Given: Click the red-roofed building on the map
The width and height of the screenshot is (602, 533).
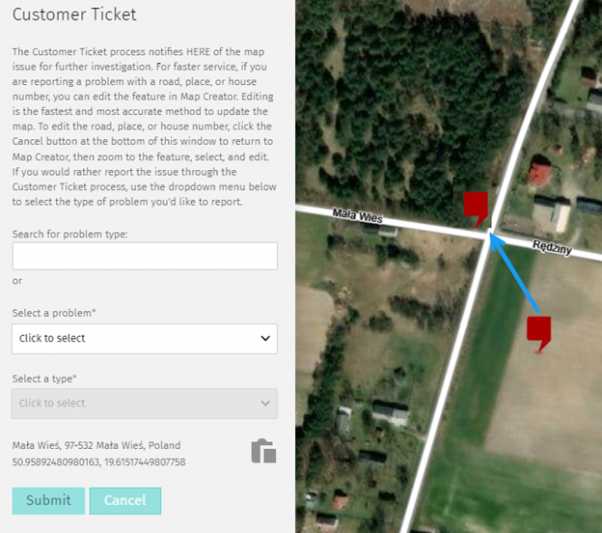Looking at the screenshot, I should [540, 175].
